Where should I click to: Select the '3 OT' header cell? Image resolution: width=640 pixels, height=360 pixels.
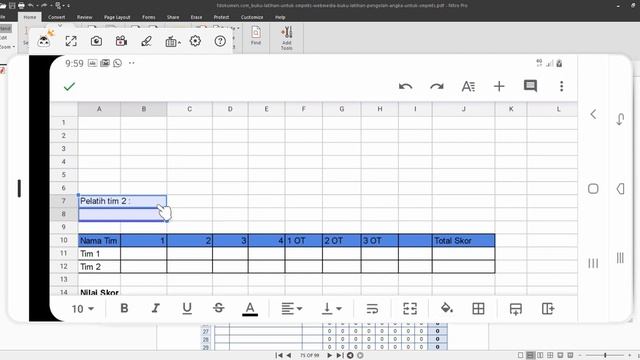pos(380,240)
